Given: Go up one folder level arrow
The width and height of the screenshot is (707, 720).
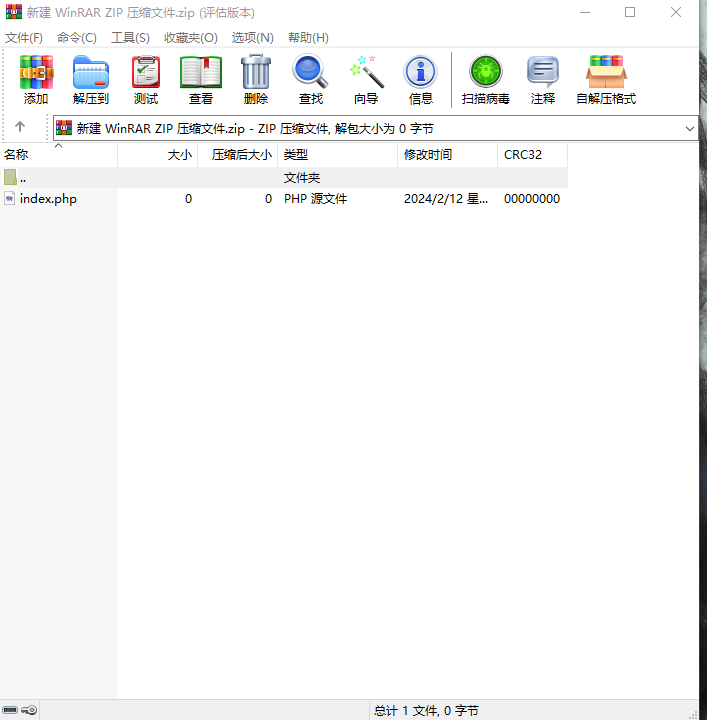Looking at the screenshot, I should pyautogui.click(x=20, y=126).
